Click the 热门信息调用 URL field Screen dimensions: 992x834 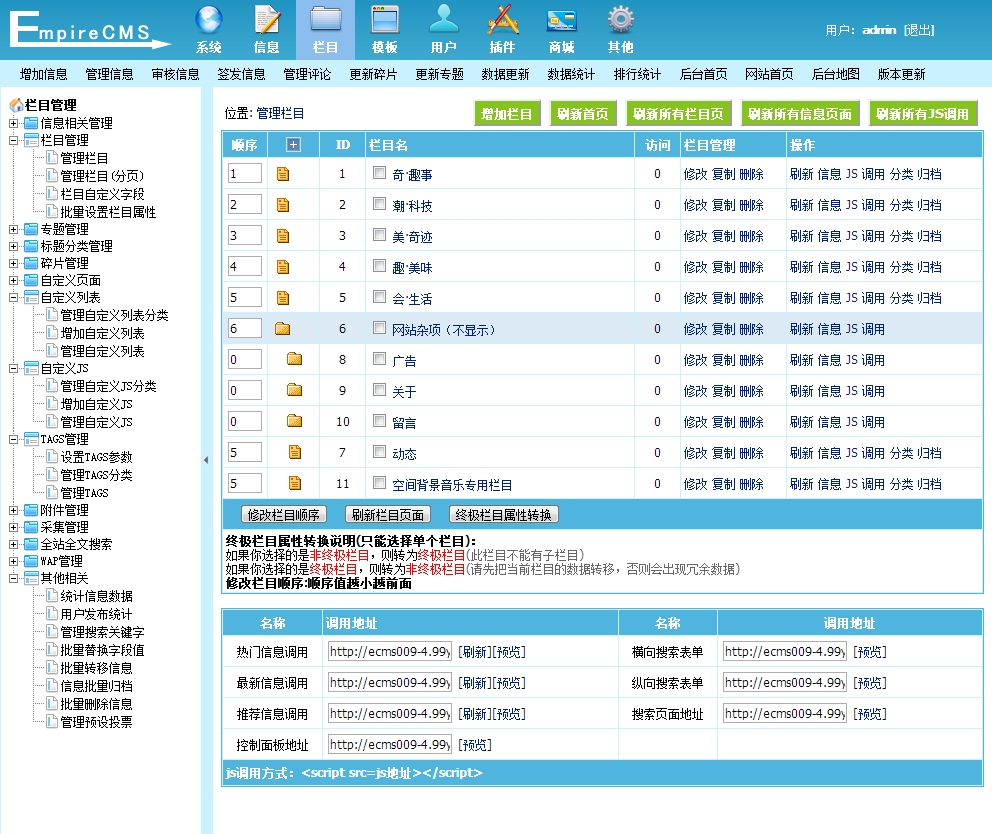point(390,652)
